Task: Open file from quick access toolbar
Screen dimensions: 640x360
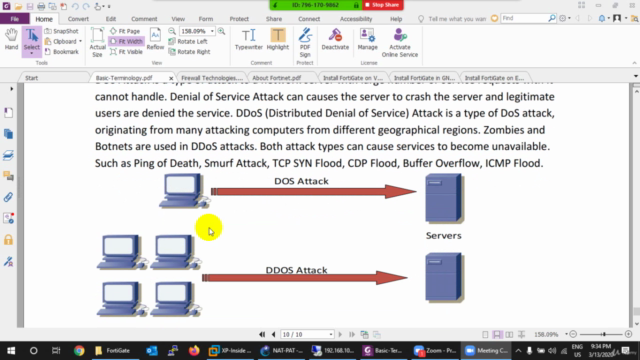Action: click(x=18, y=6)
